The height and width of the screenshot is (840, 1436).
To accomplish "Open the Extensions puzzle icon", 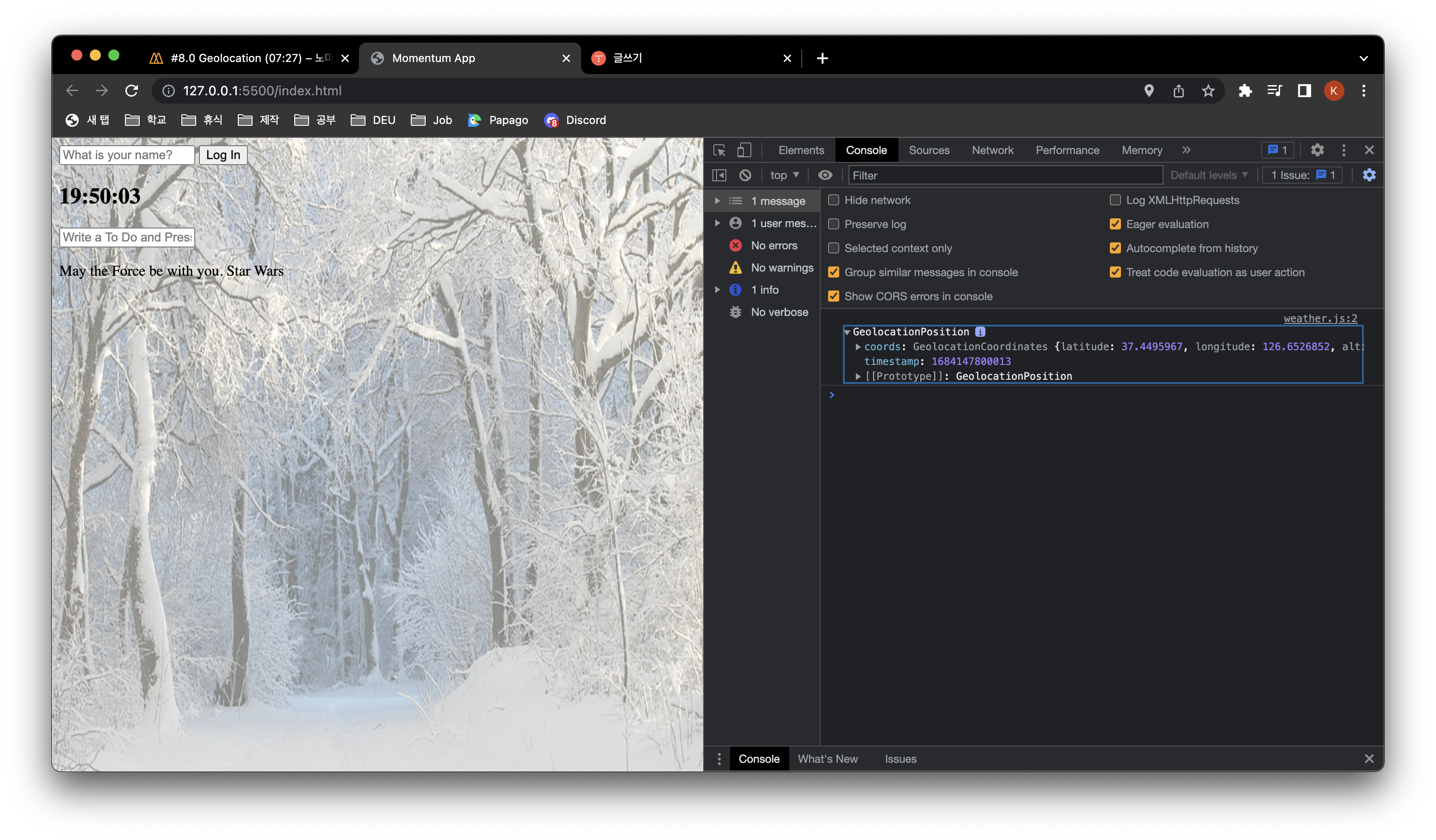I will pyautogui.click(x=1245, y=91).
